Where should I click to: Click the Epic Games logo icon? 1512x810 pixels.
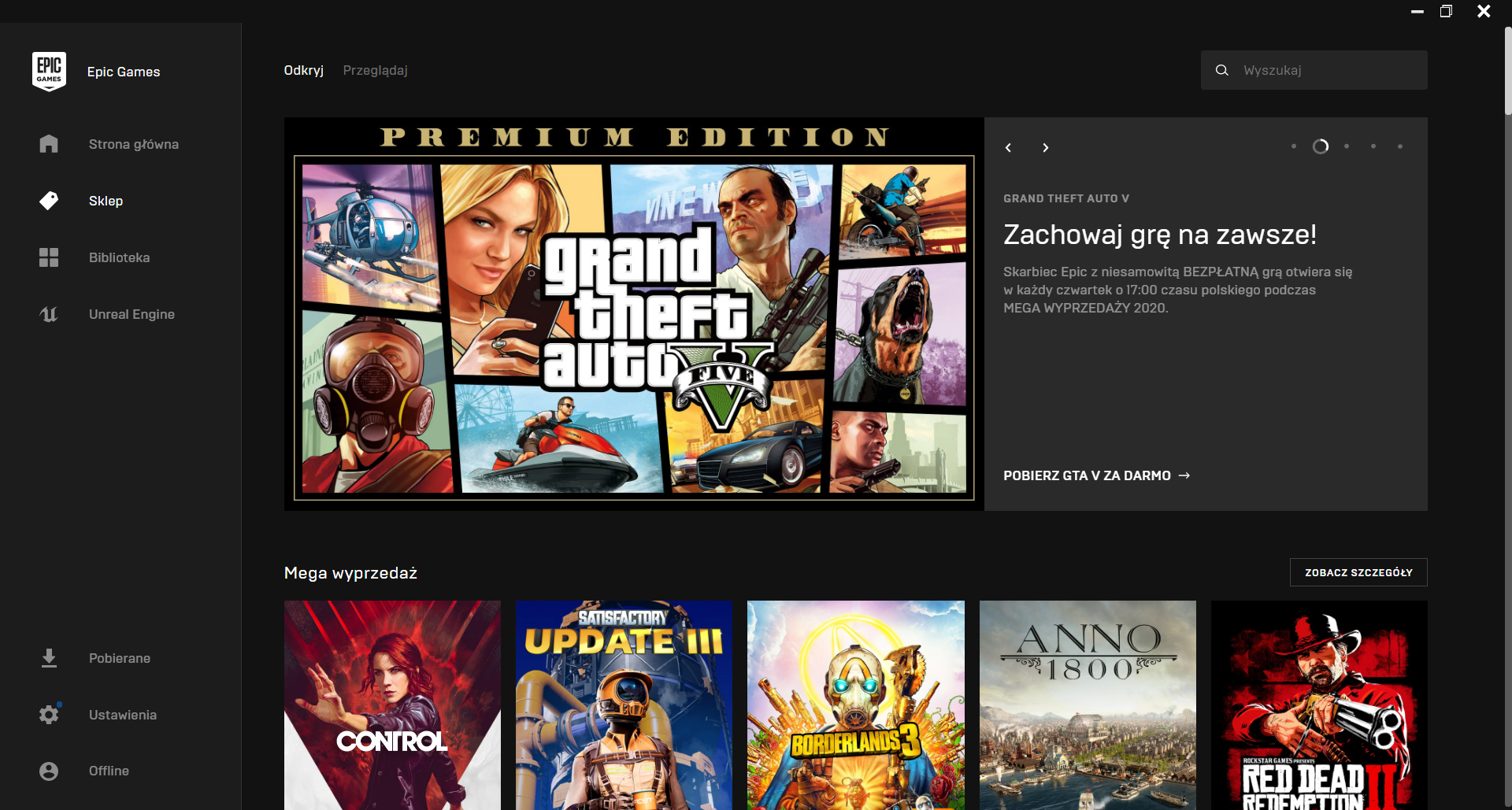click(49, 72)
